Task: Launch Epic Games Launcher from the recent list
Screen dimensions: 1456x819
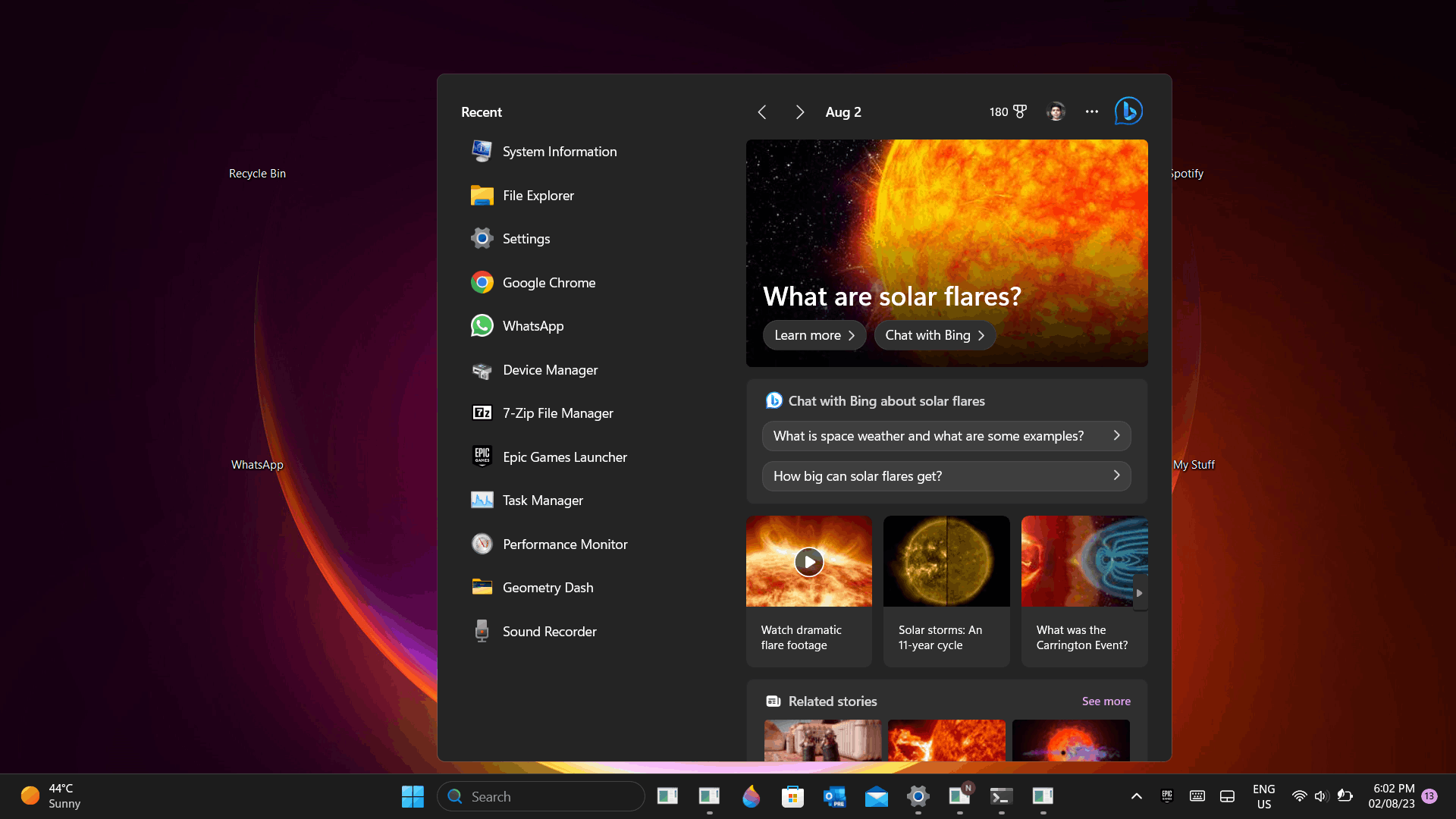Action: 564,457
